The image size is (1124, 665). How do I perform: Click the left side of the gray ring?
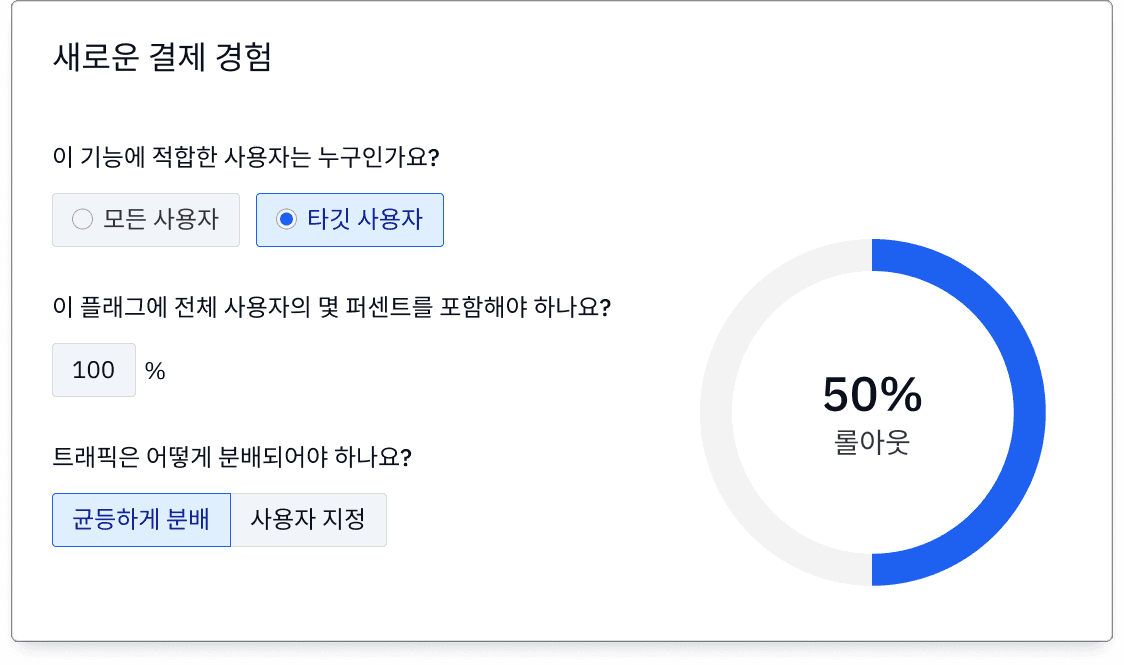coord(716,412)
